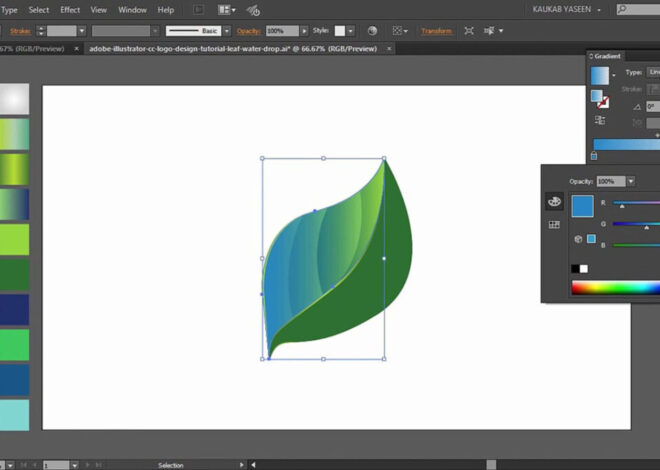The width and height of the screenshot is (660, 470).
Task: Open the color popup Opacity dropdown
Action: coord(631,181)
